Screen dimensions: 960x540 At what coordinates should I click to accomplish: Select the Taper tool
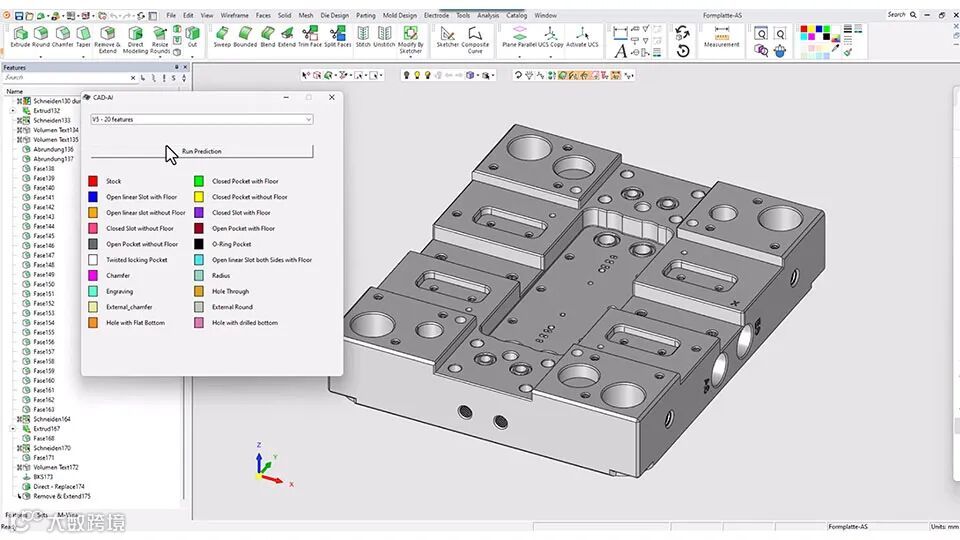[83, 37]
